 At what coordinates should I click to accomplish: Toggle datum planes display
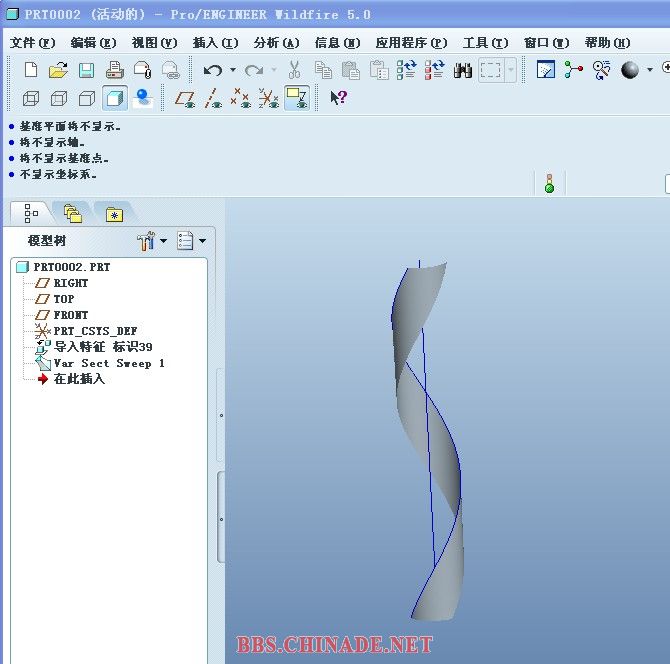(185, 98)
